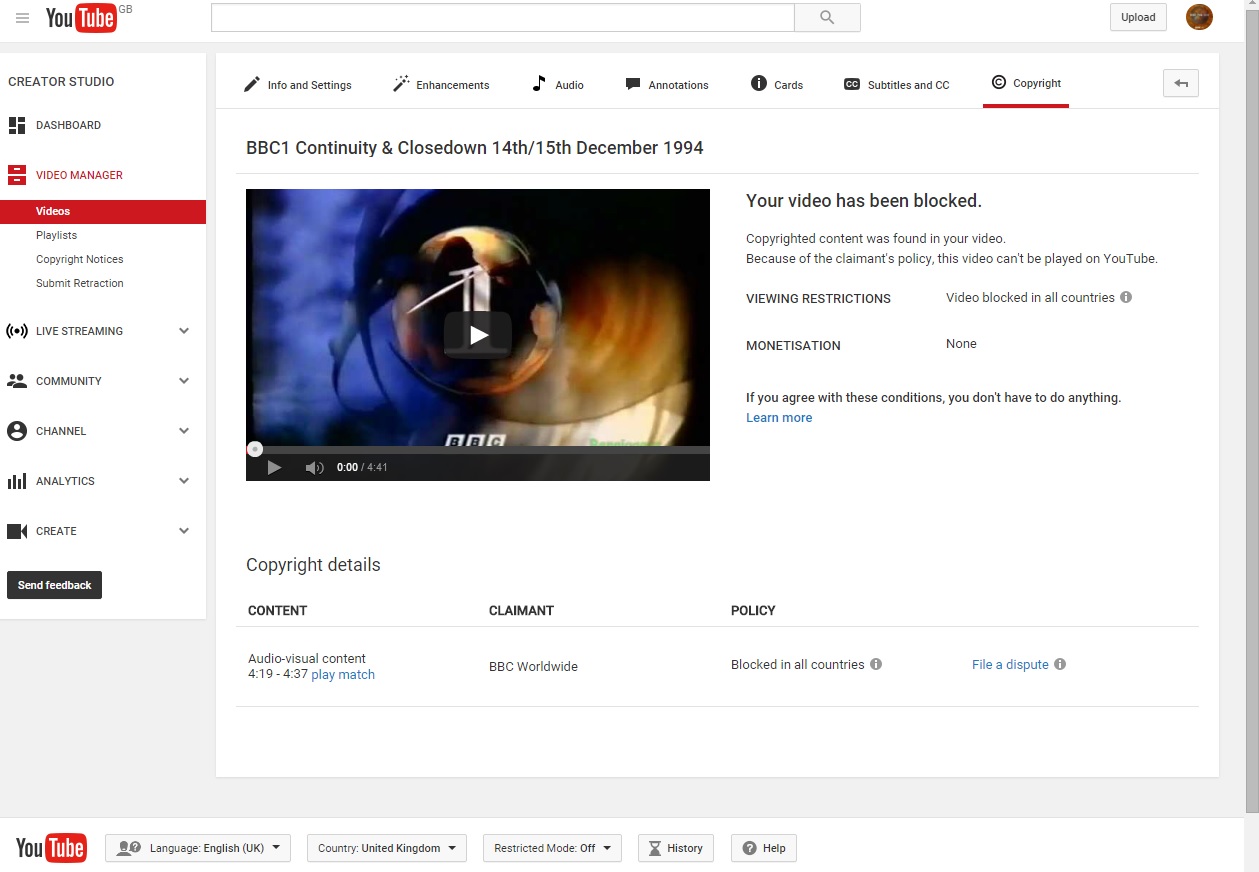The width and height of the screenshot is (1259, 872).
Task: Open Videos in the sidebar
Action: click(103, 211)
